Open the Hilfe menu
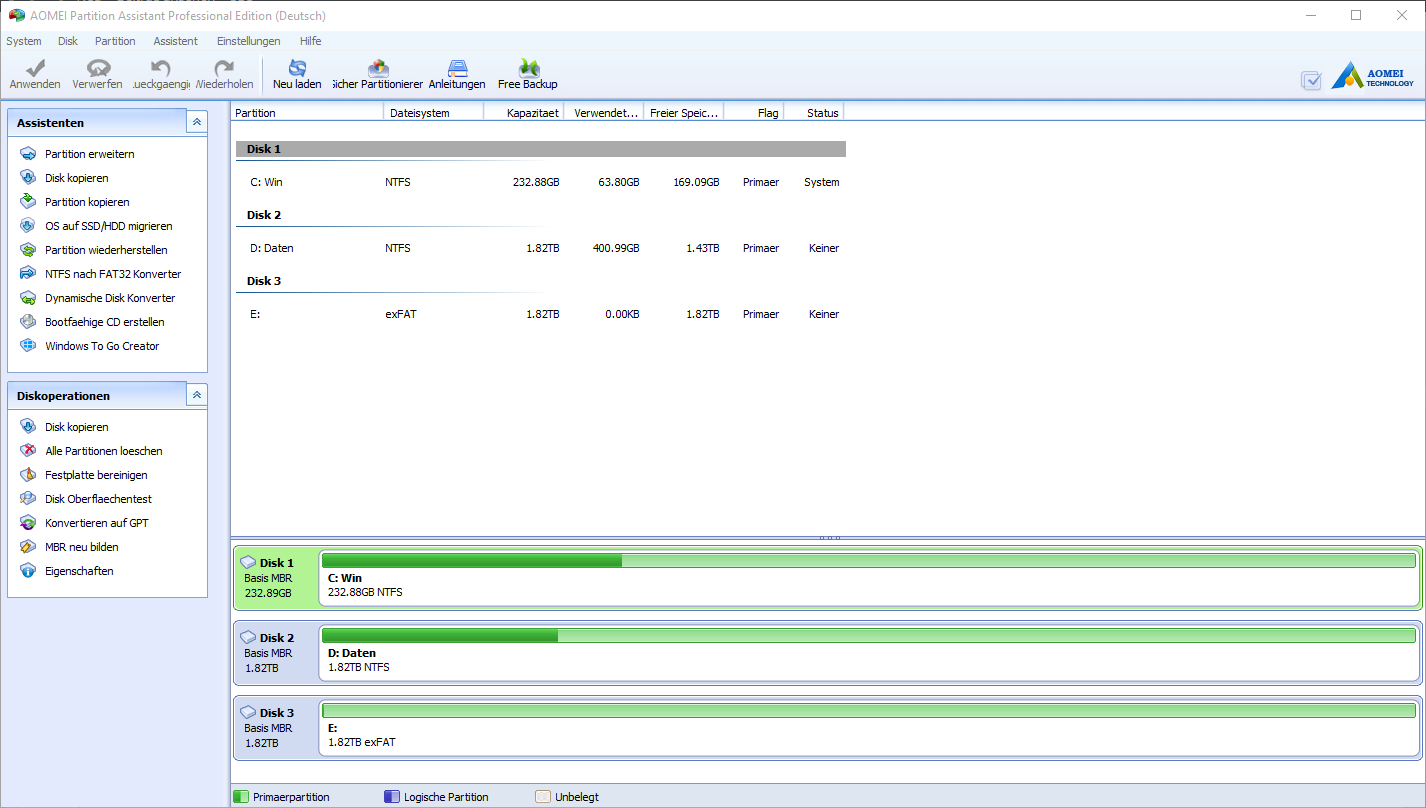This screenshot has width=1426, height=808. 311,41
